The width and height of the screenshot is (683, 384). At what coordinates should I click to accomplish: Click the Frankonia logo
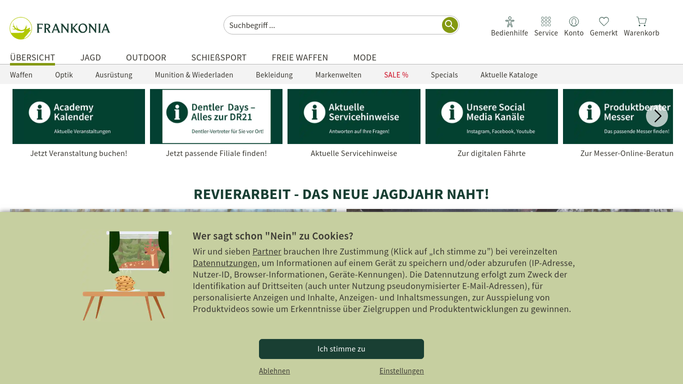pyautogui.click(x=60, y=28)
